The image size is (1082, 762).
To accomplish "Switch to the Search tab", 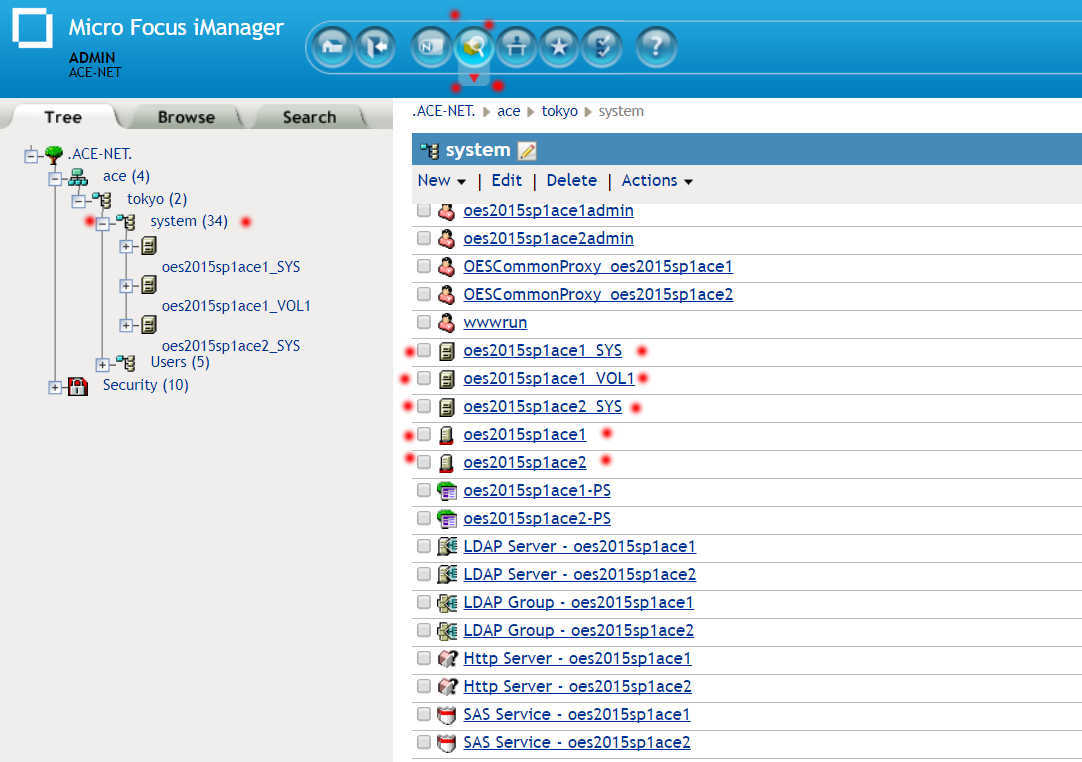I will coord(309,117).
